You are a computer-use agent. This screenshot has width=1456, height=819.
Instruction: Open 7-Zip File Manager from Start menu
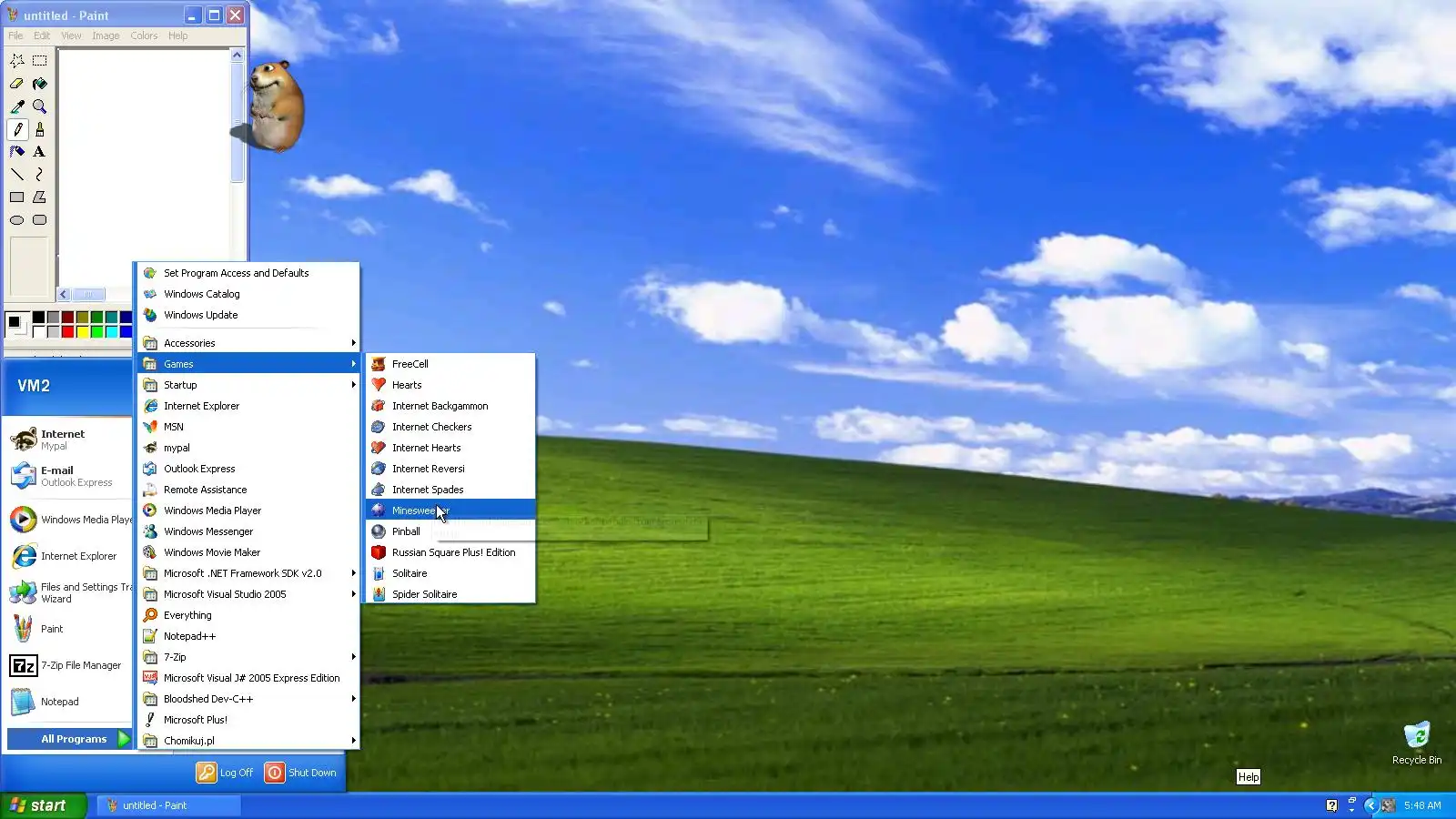69,665
